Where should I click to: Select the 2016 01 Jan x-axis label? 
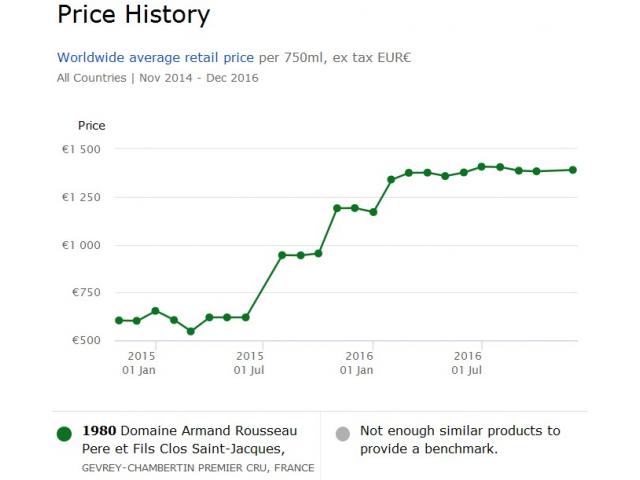coord(359,362)
